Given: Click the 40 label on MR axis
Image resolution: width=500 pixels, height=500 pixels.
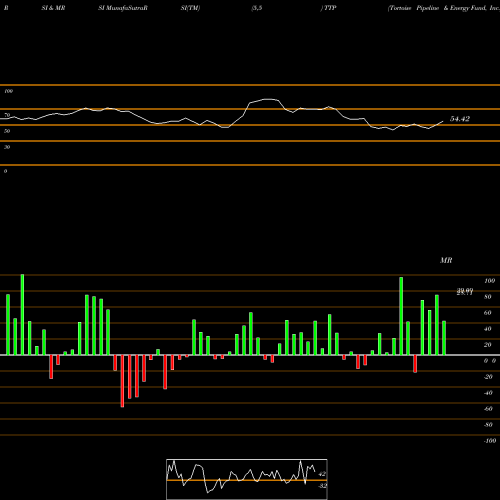Looking at the screenshot, I should [x=488, y=329].
